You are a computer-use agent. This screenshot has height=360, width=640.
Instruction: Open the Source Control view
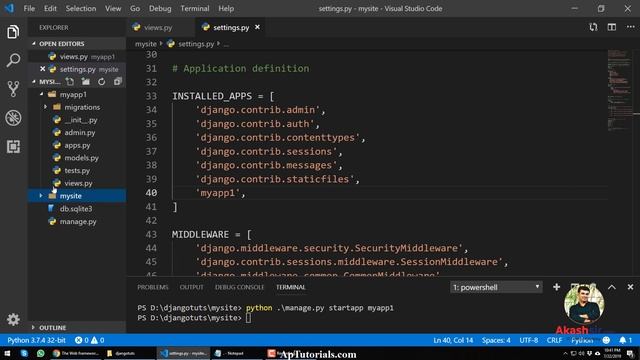coord(13,89)
